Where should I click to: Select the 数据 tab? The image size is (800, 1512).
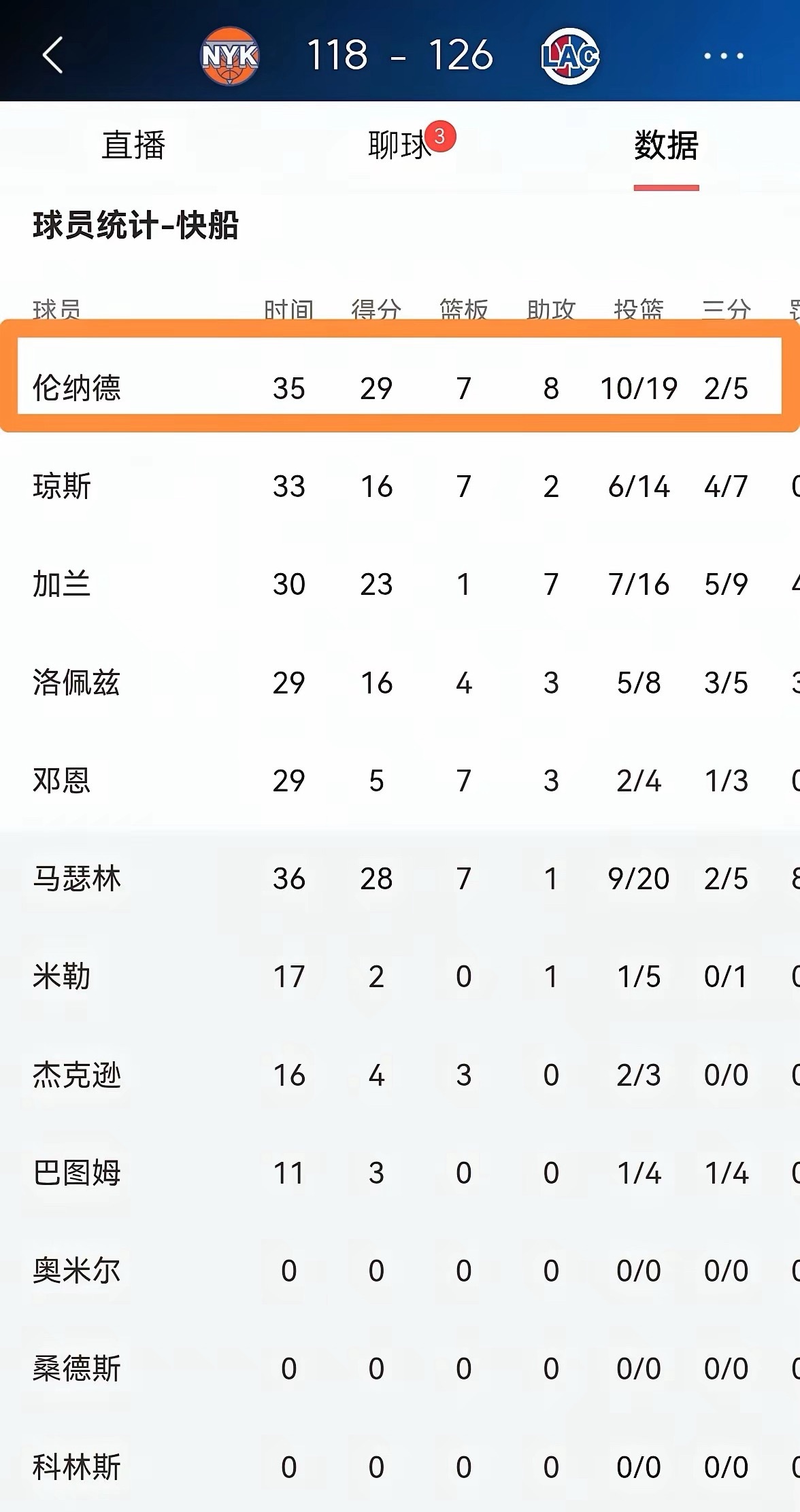[666, 143]
